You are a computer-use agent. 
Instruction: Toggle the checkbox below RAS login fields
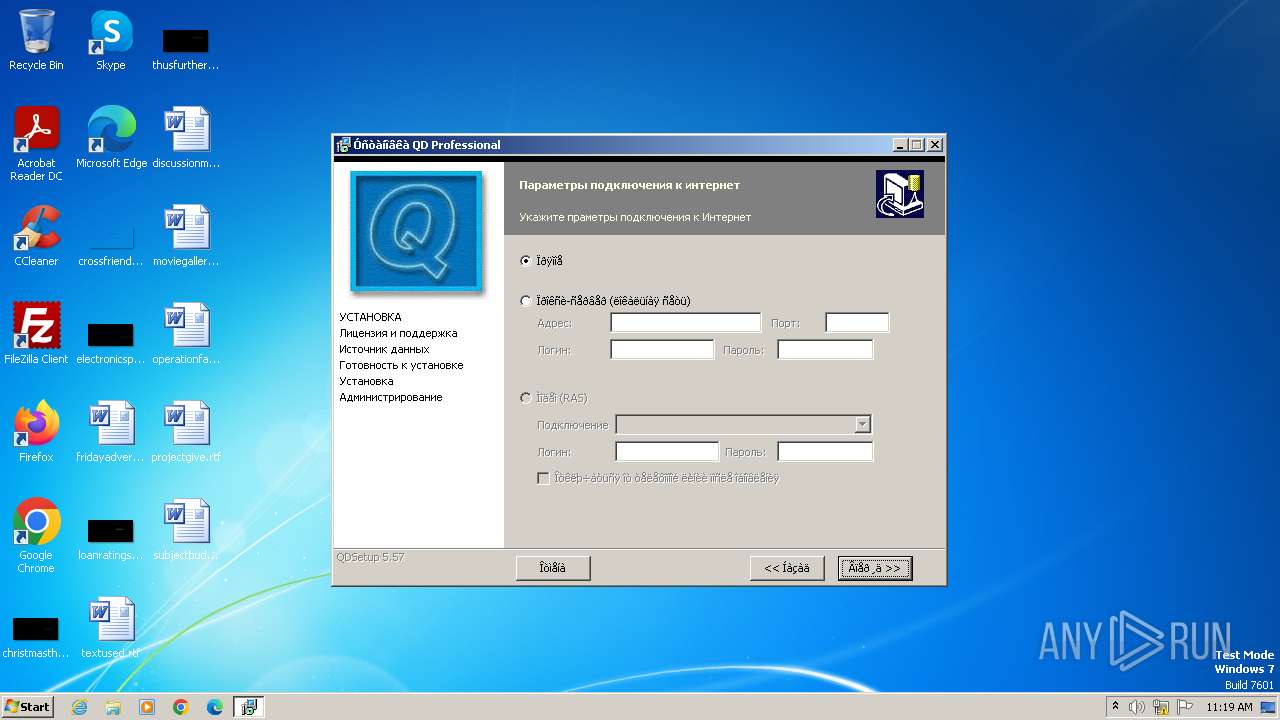tap(543, 478)
